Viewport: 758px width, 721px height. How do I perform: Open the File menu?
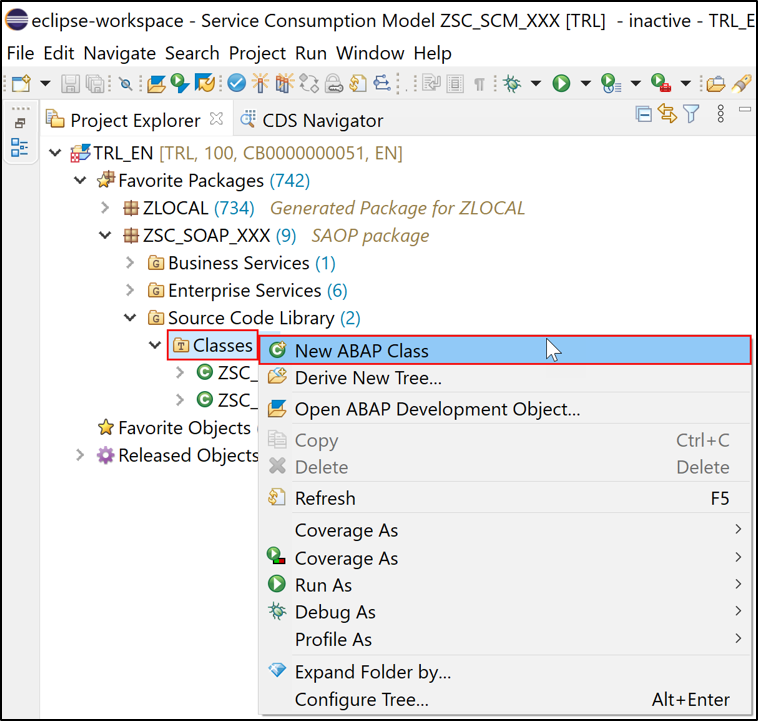click(20, 53)
